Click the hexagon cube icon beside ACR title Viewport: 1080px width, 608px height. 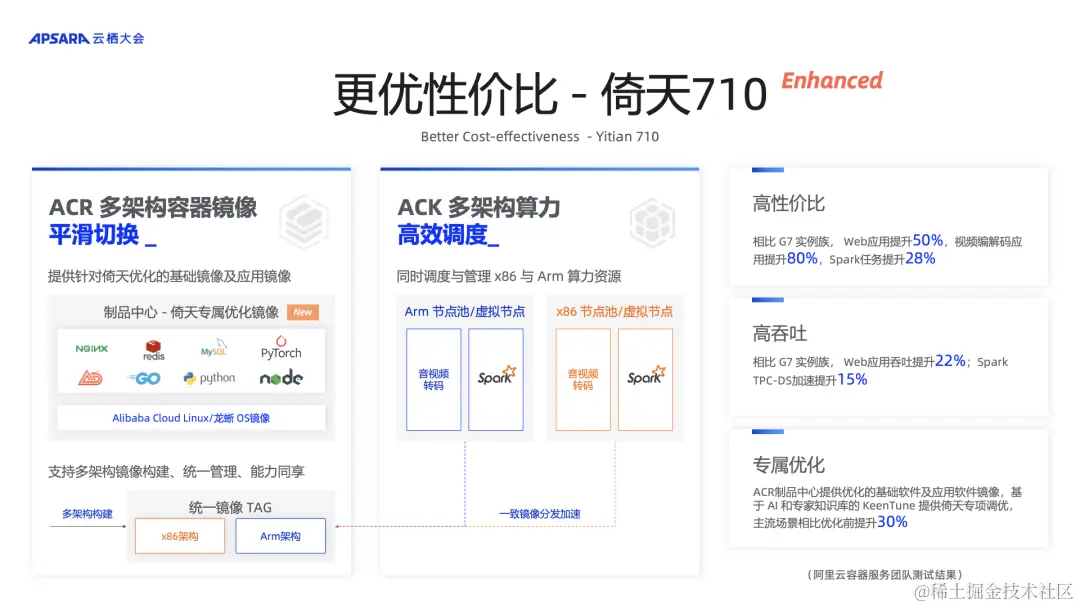tap(304, 222)
